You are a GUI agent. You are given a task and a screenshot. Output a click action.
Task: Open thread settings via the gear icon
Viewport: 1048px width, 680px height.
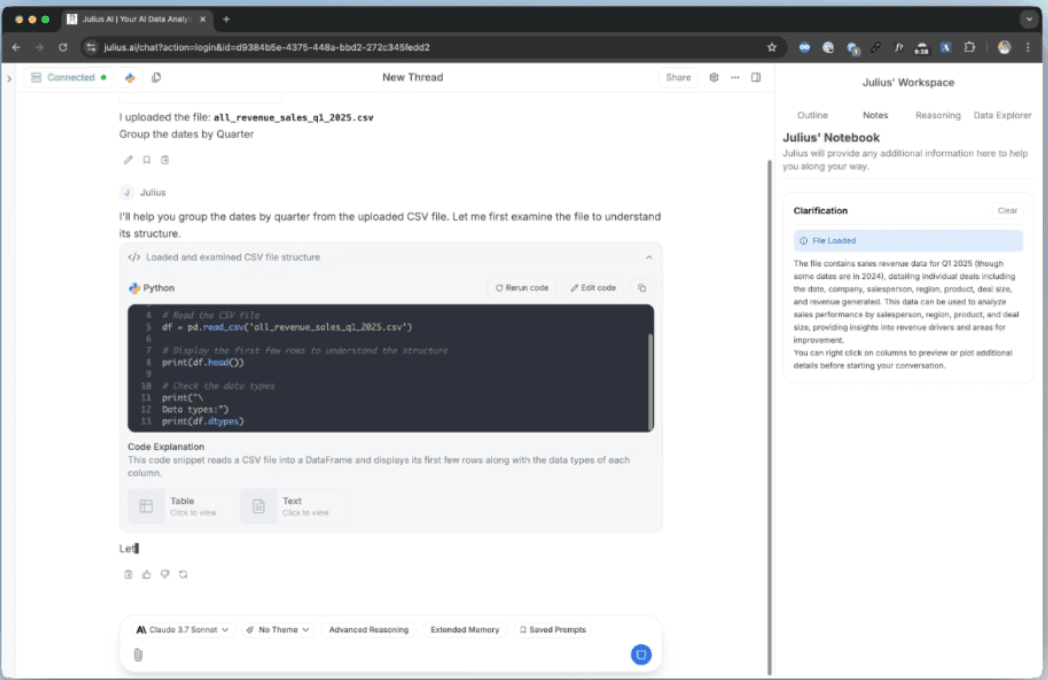coord(712,77)
